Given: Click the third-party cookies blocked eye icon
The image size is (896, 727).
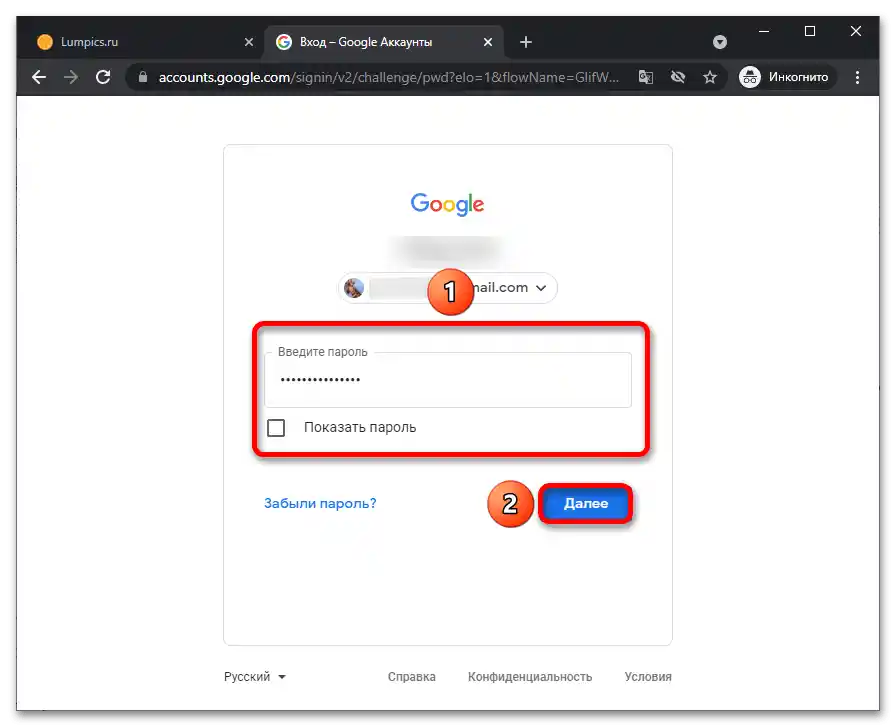Looking at the screenshot, I should (x=678, y=77).
